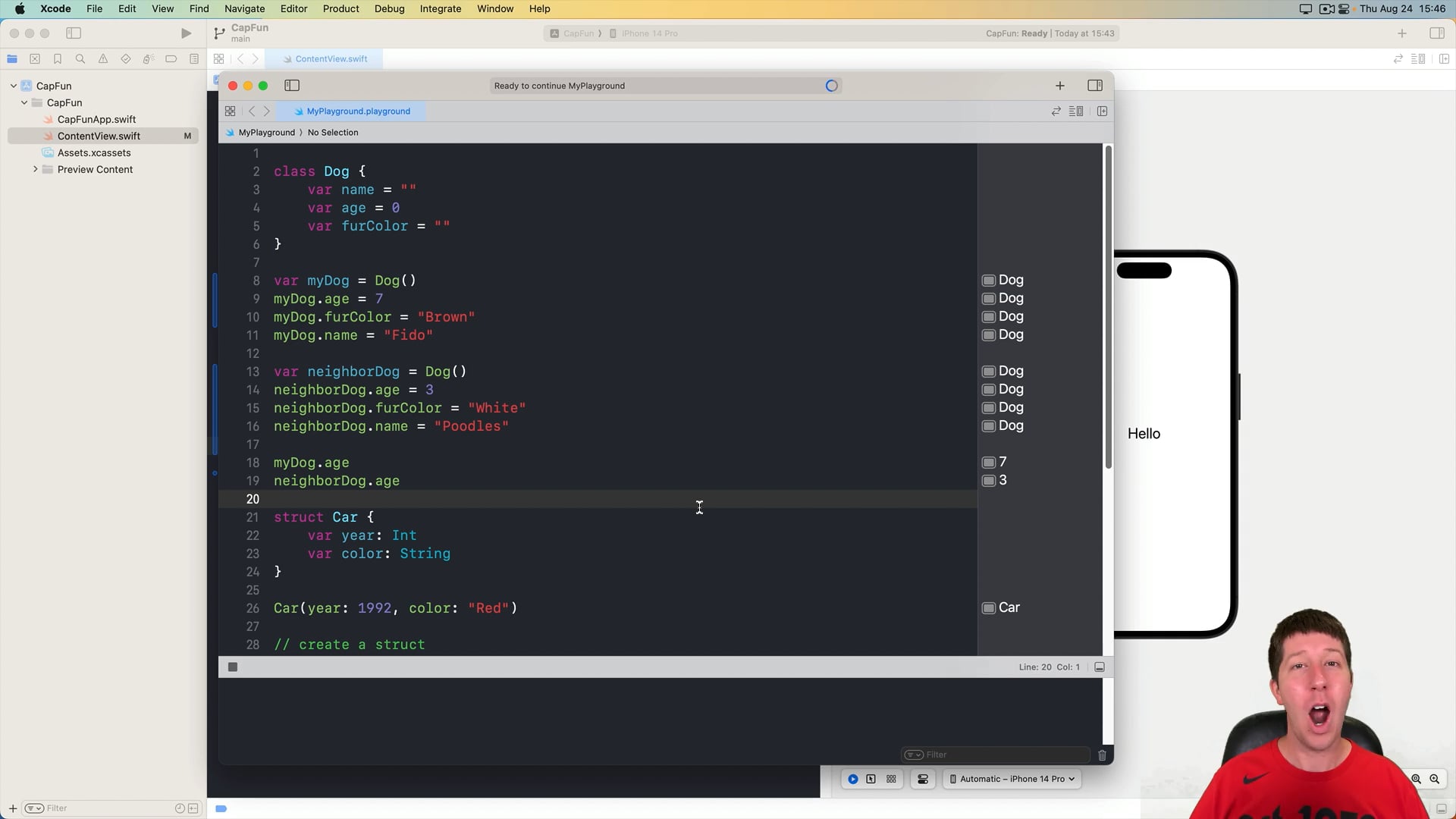1456x819 pixels.
Task: Open navigator filter options dropdown
Action: click(34, 808)
